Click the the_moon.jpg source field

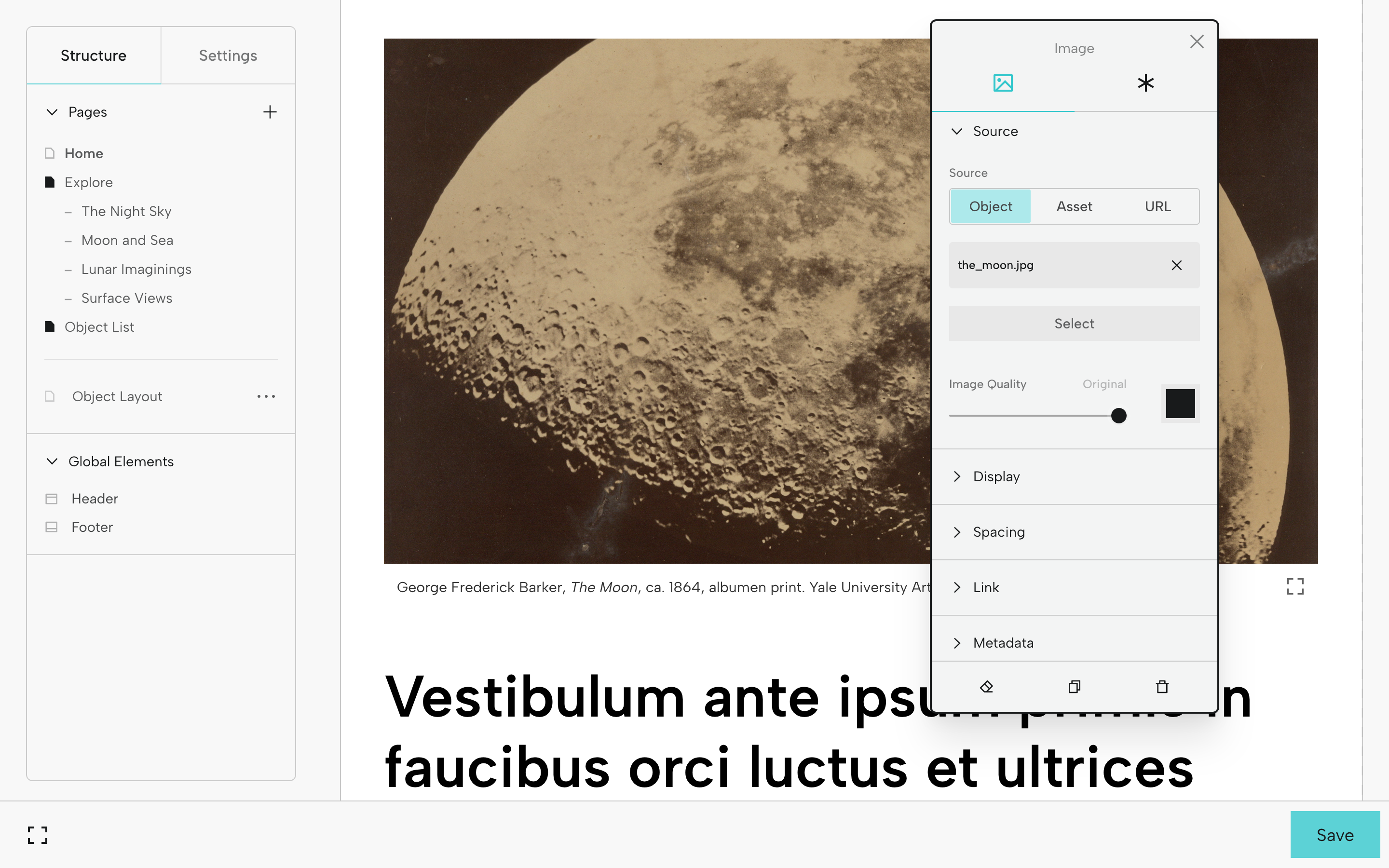pos(1074,265)
